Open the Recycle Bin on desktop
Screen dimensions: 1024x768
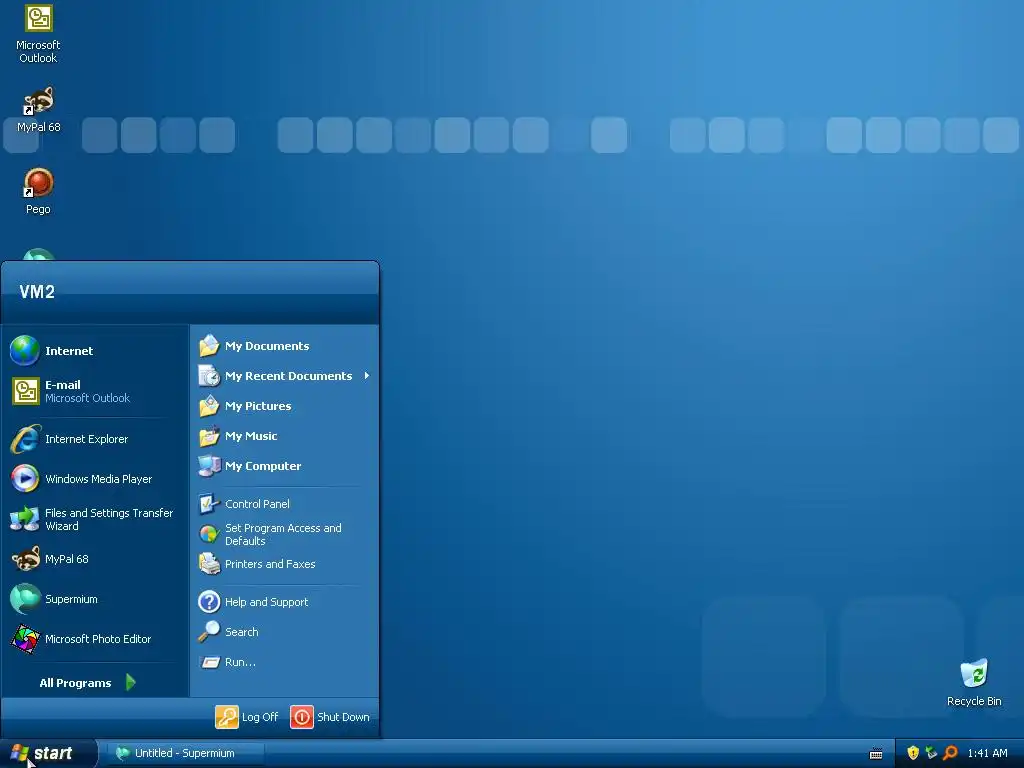click(x=974, y=683)
